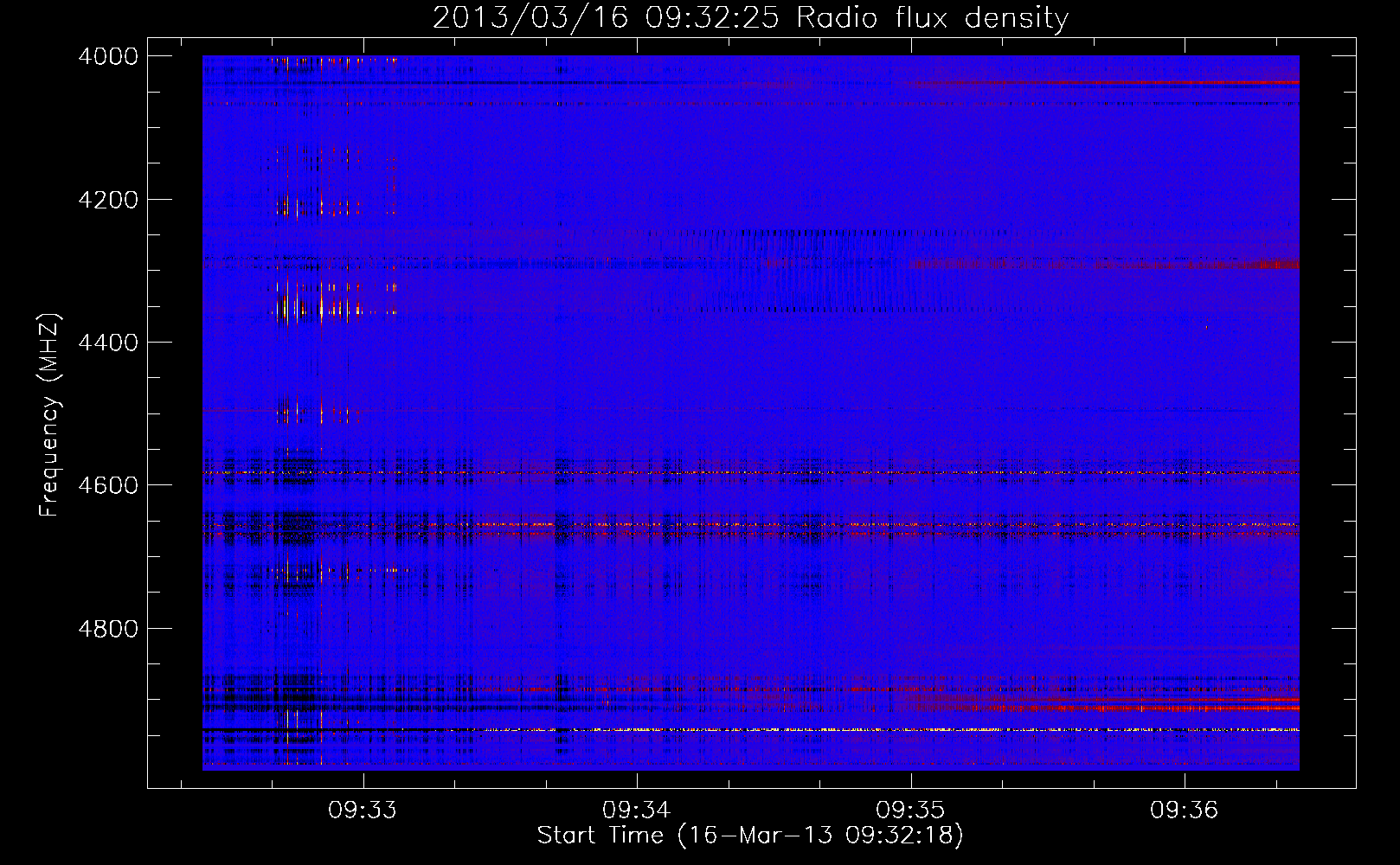Click the 4000 frequency axis label
The image size is (1400, 865).
[x=107, y=56]
